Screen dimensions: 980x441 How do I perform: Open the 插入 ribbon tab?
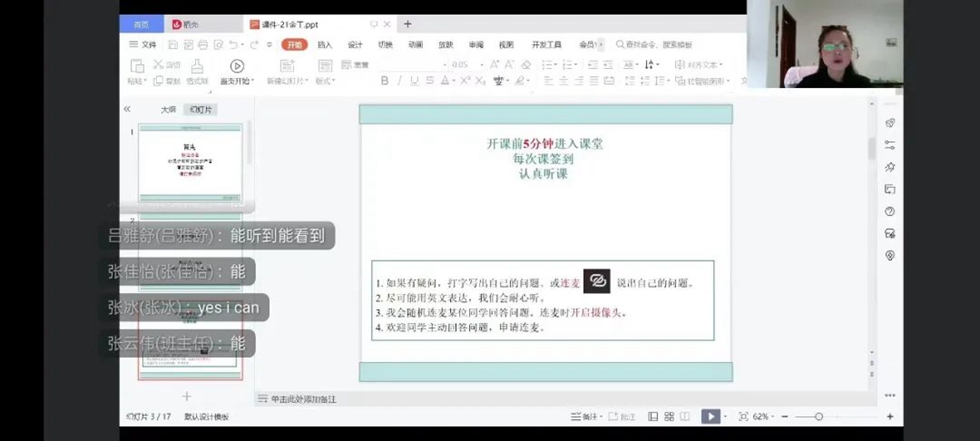(x=325, y=44)
